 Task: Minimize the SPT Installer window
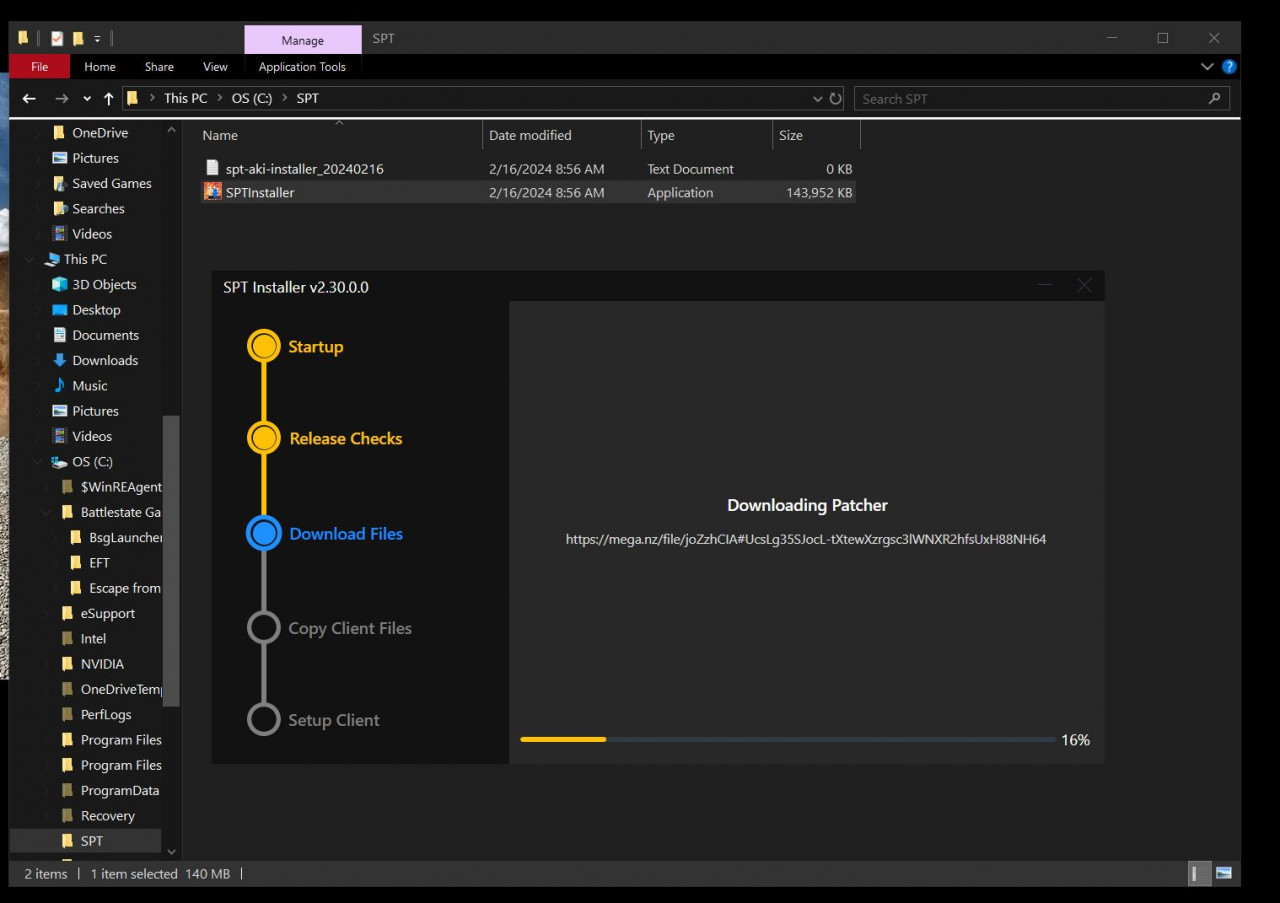click(x=1045, y=285)
